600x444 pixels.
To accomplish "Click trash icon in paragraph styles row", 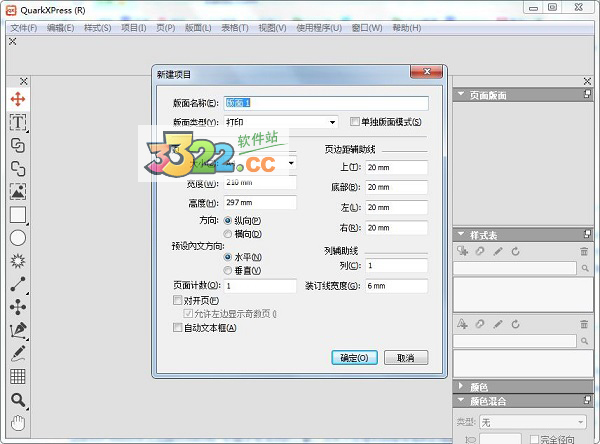I will [x=584, y=251].
